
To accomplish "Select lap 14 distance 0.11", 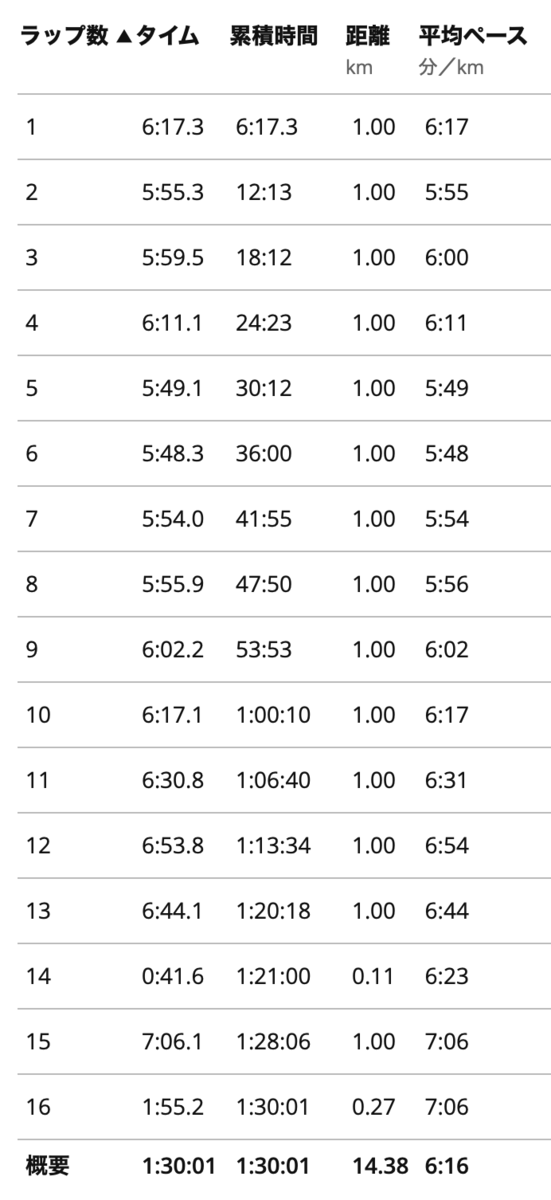I will [x=373, y=973].
